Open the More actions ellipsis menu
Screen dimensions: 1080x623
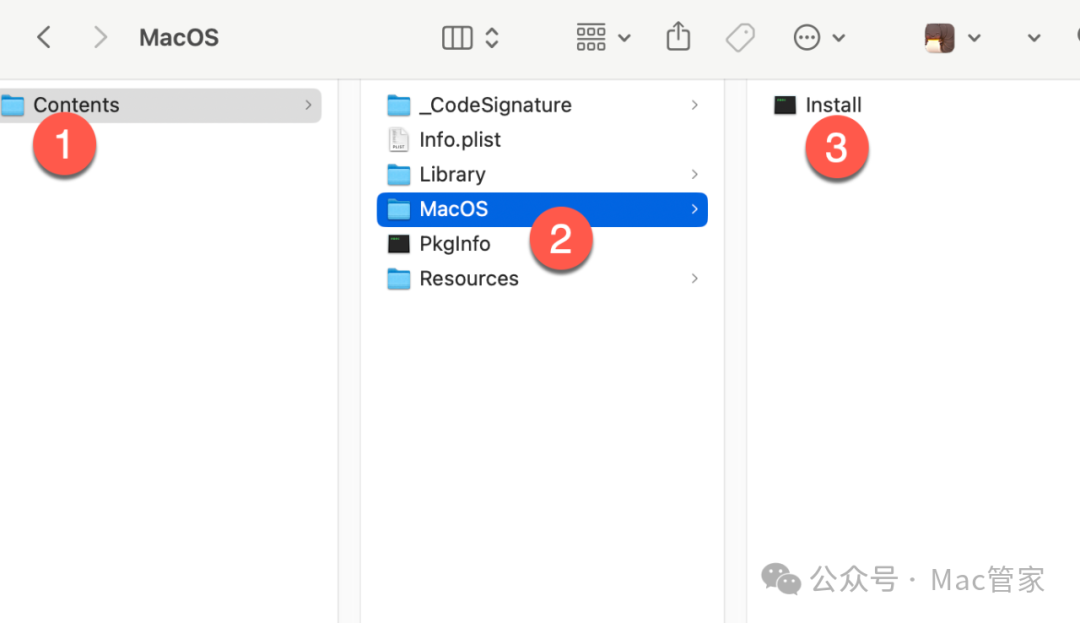click(x=807, y=38)
